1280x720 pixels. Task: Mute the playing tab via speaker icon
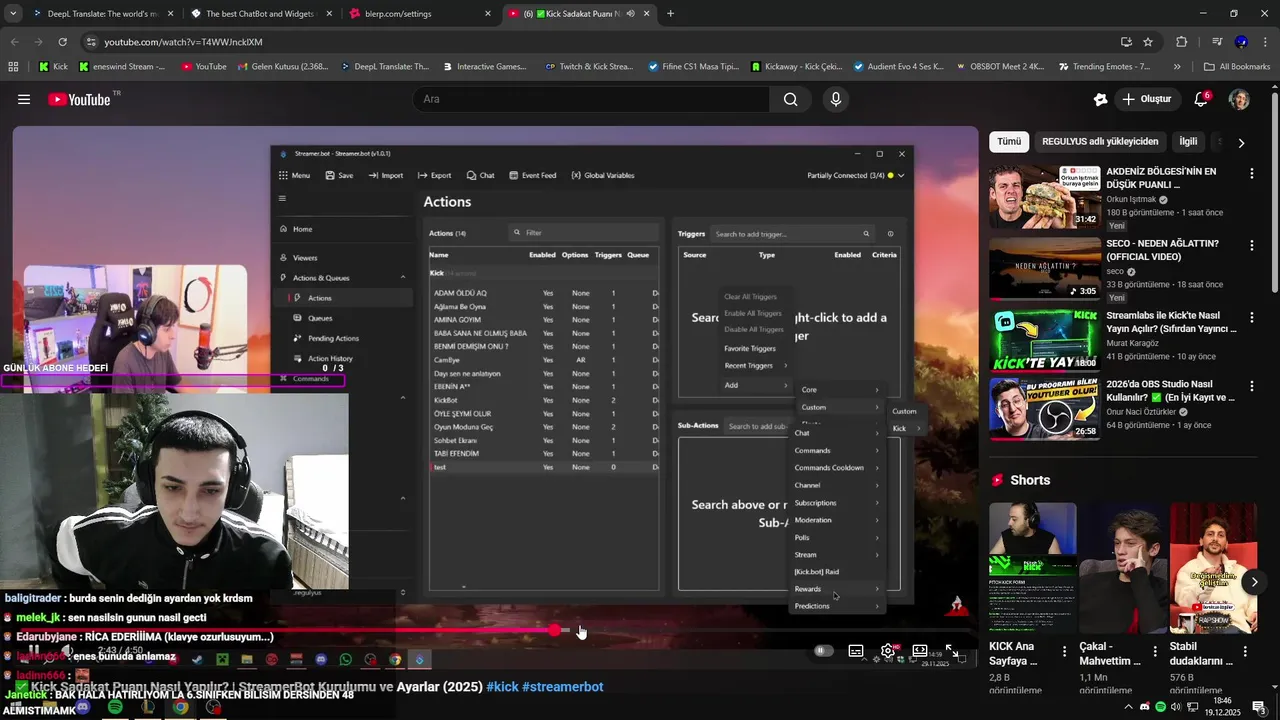630,14
